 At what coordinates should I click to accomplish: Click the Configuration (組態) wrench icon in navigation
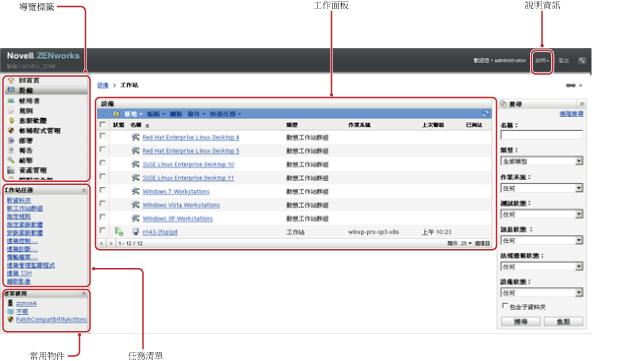pos(11,160)
